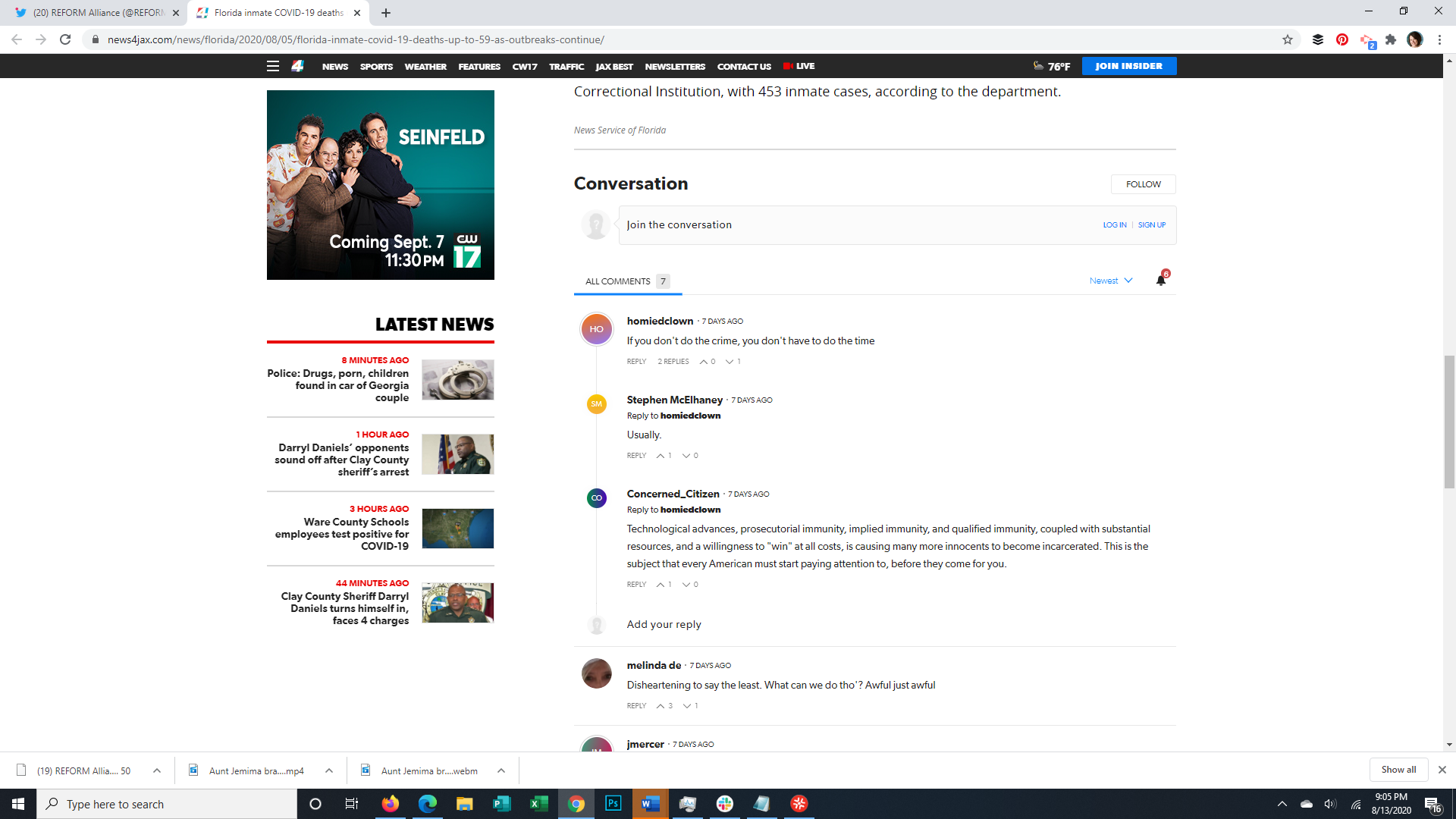Bookmark this page with the star icon
This screenshot has height=819, width=1456.
pos(1288,39)
